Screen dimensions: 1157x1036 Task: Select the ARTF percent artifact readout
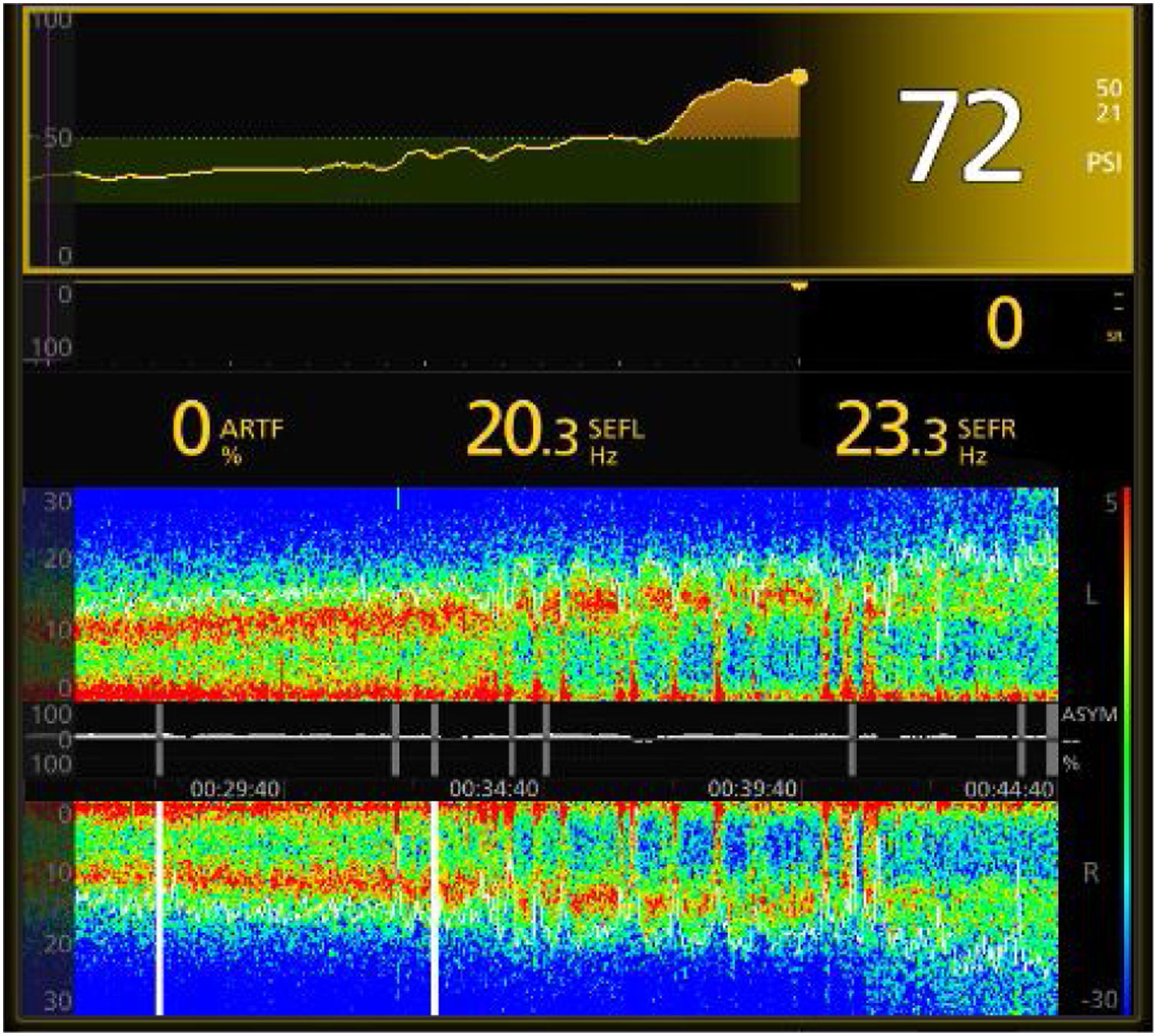coord(227,431)
